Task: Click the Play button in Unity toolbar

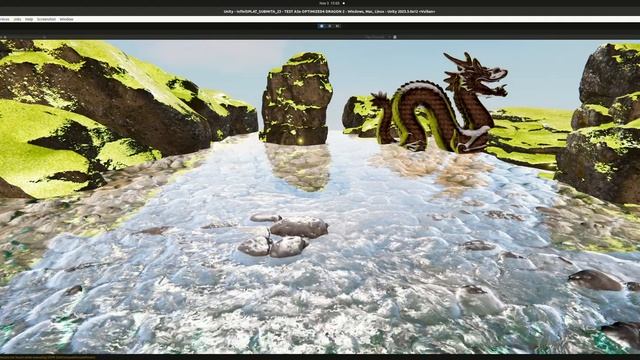Action: tap(322, 26)
